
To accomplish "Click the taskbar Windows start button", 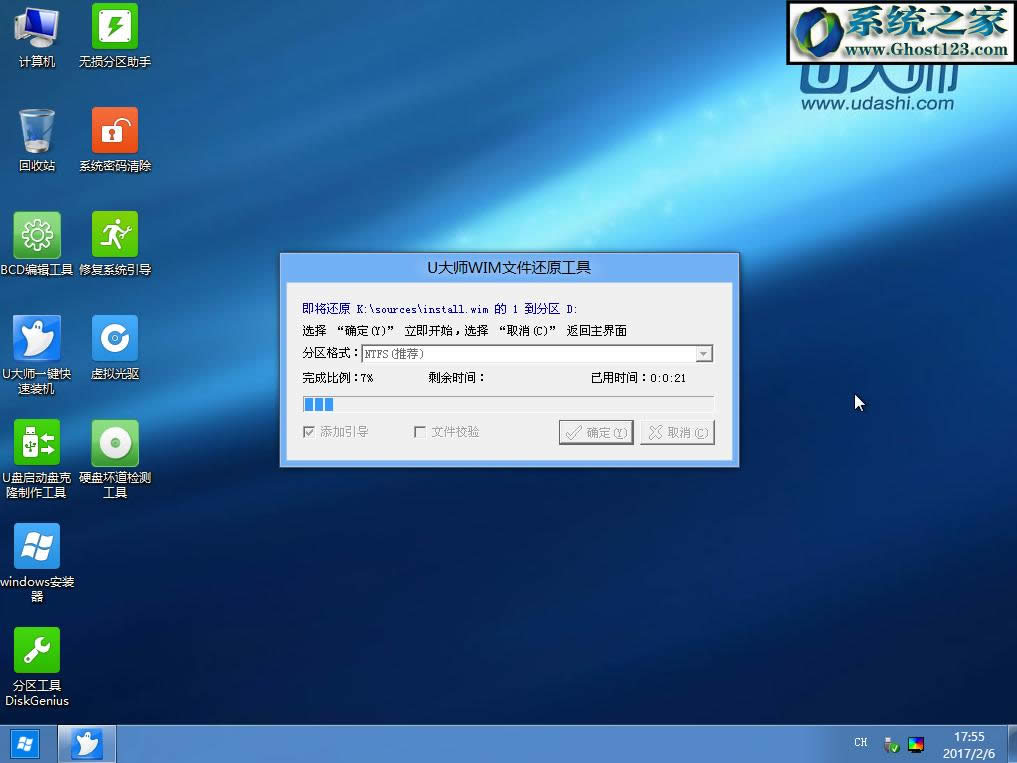I will [x=23, y=743].
